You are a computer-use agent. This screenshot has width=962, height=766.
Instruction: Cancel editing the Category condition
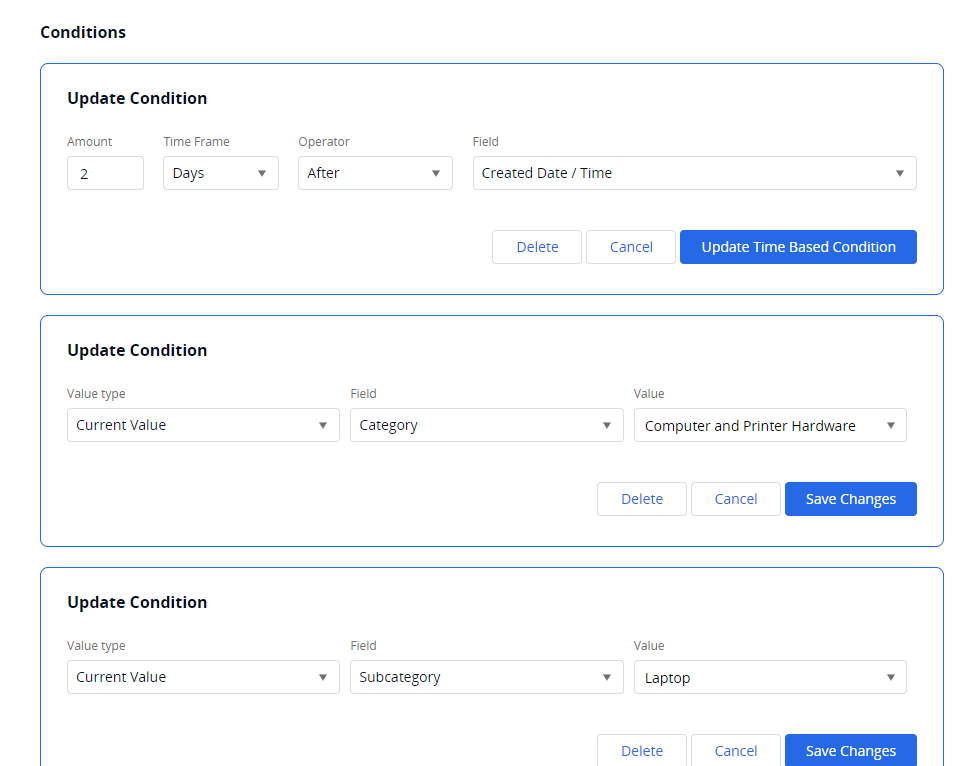(x=736, y=499)
